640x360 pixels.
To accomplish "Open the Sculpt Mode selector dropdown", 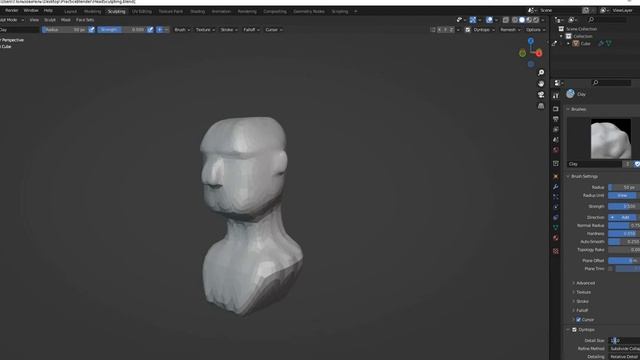I will coord(11,20).
